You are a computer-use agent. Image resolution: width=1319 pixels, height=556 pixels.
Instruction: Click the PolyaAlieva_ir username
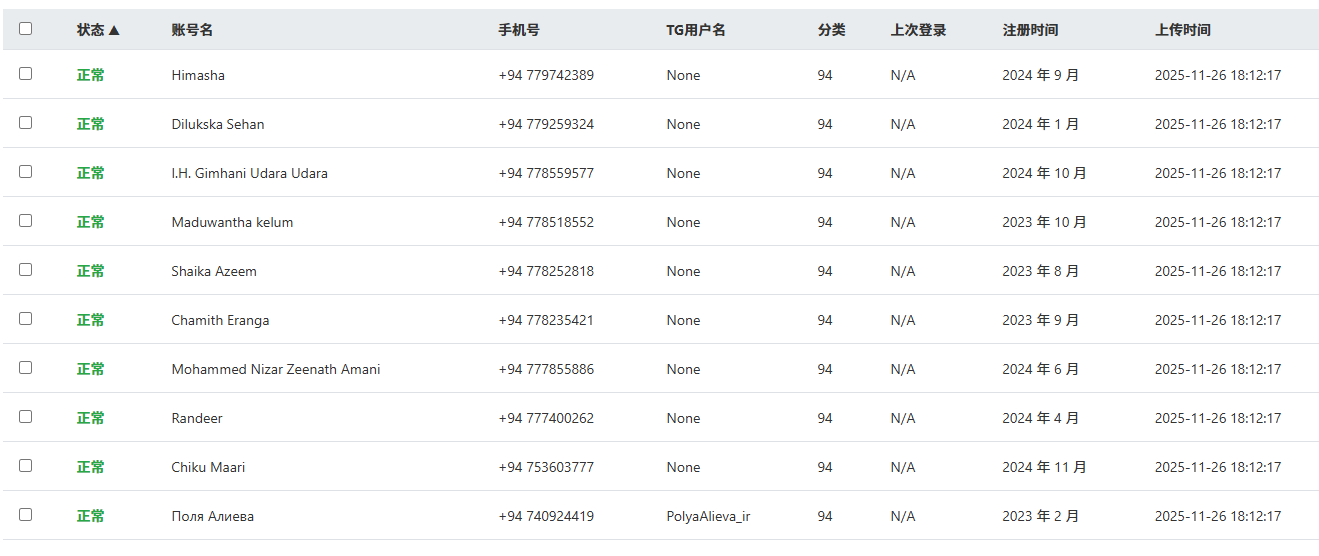(x=708, y=516)
